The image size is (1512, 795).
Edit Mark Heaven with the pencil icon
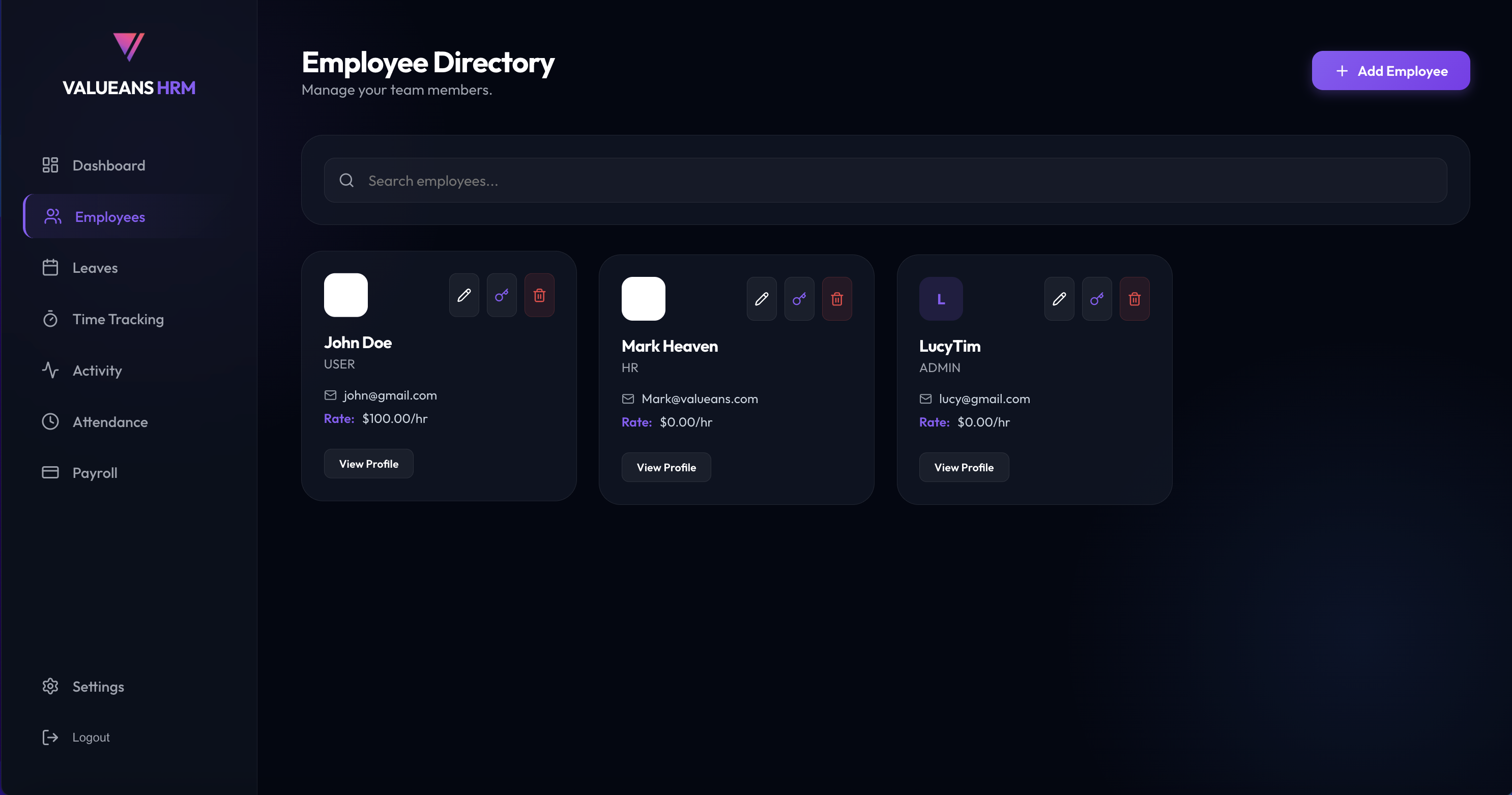(761, 299)
